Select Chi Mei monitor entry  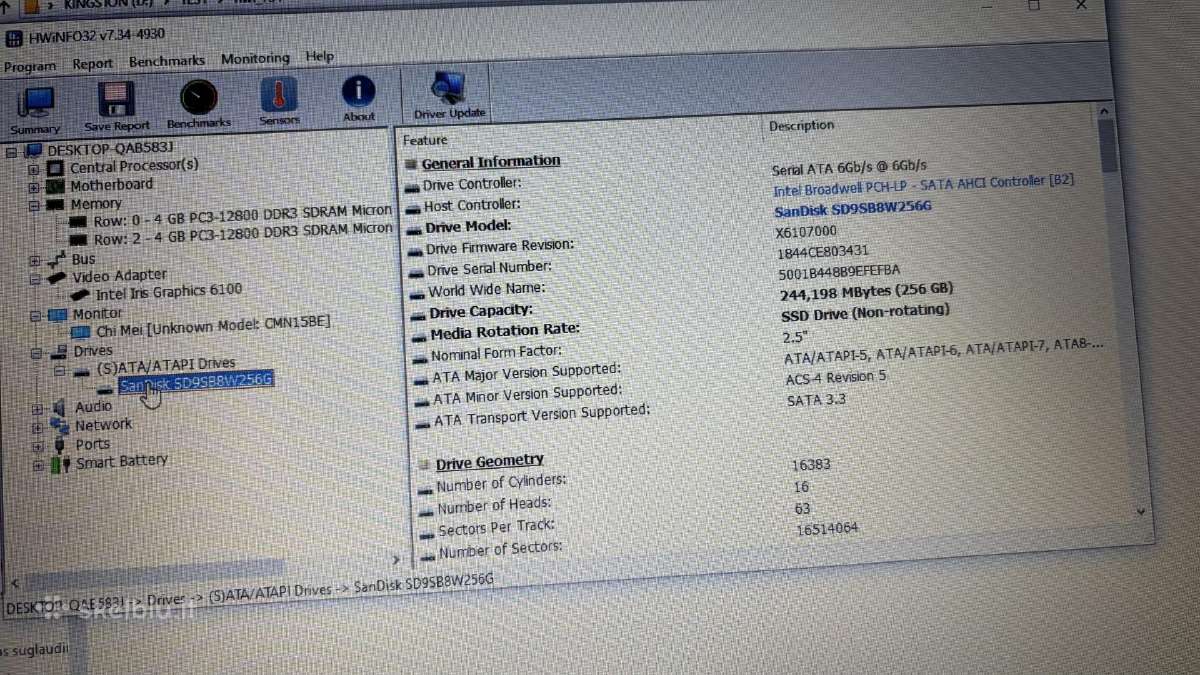[213, 326]
